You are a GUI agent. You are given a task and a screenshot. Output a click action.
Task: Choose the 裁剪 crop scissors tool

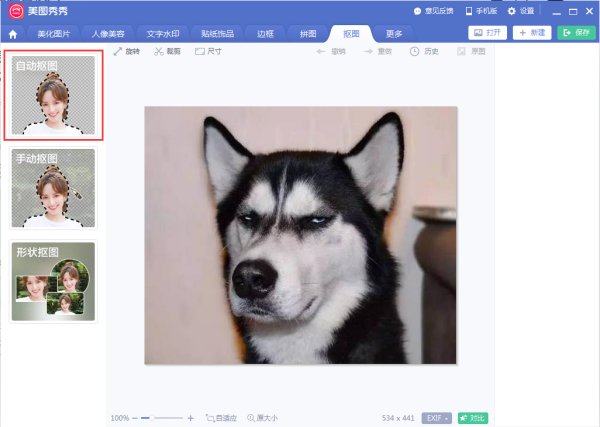click(167, 51)
